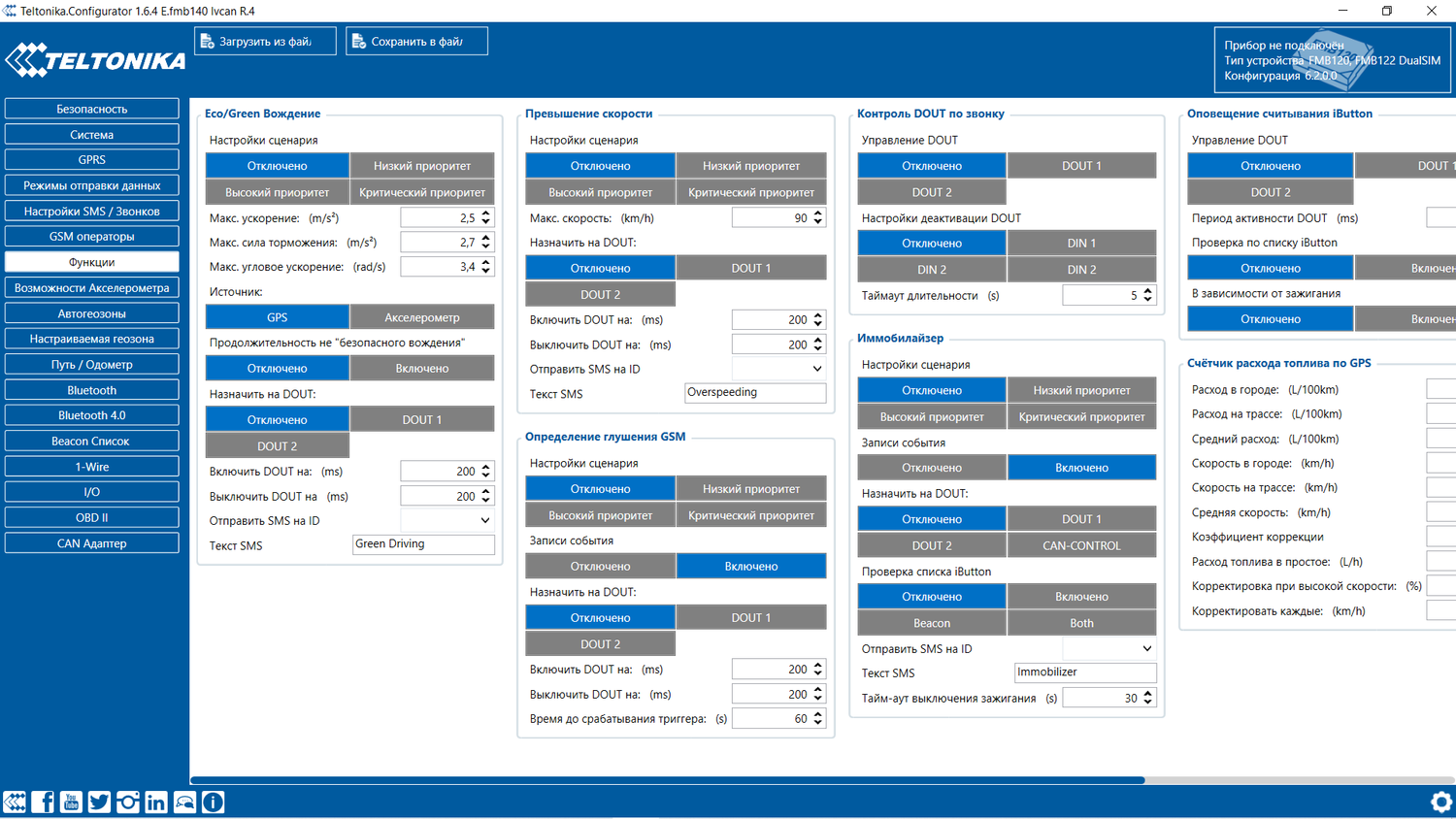Set overspeeding scenario to 'Высокий приоритет'
This screenshot has height=819, width=1456.
[600, 192]
